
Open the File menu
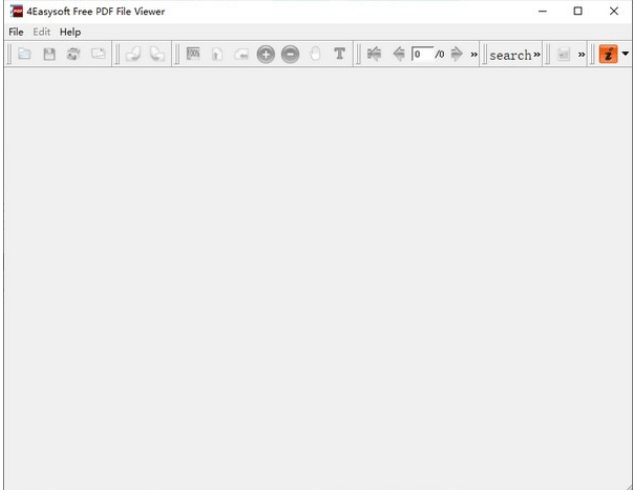(x=16, y=32)
